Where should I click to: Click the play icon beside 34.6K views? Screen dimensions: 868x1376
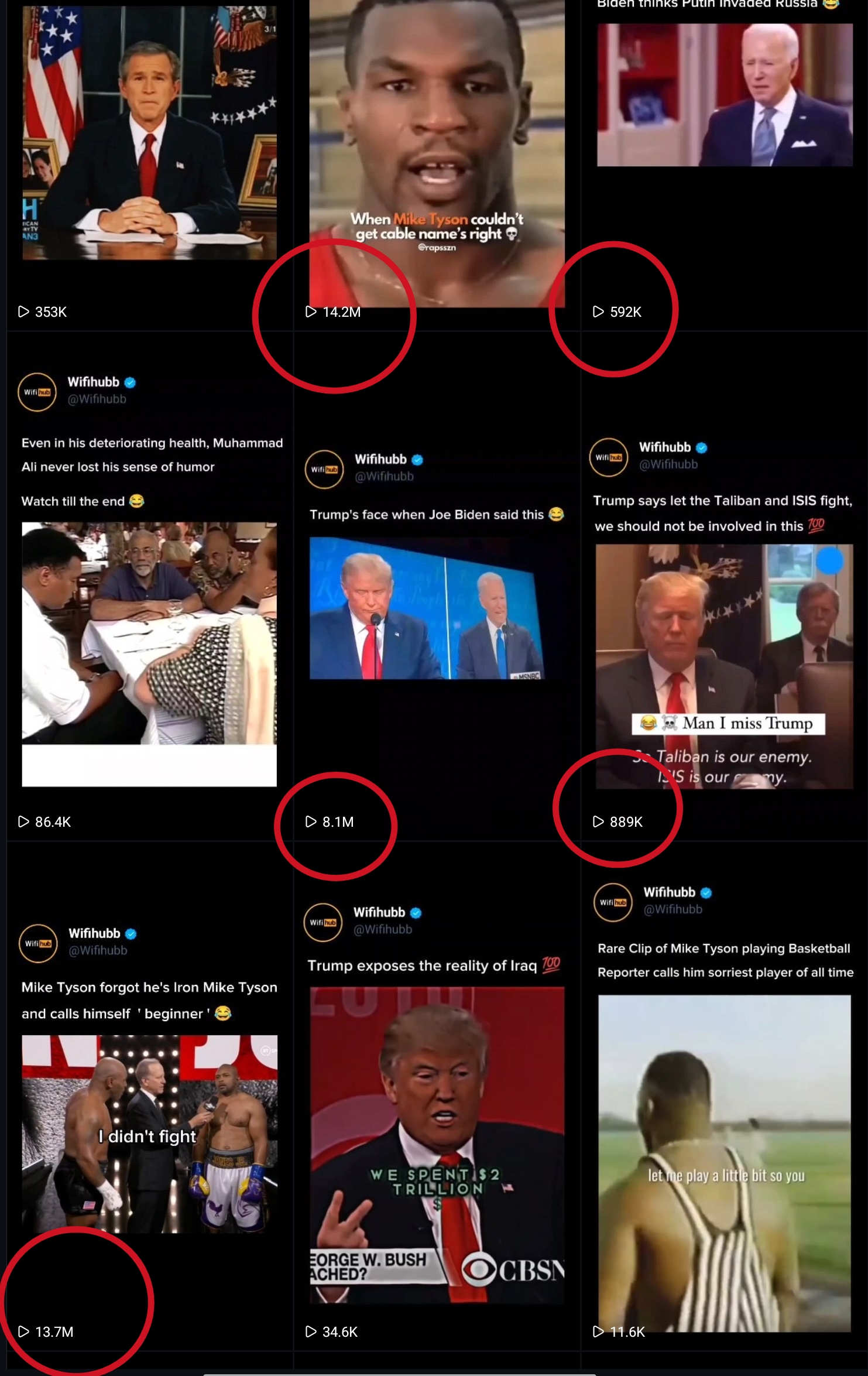tap(311, 1331)
